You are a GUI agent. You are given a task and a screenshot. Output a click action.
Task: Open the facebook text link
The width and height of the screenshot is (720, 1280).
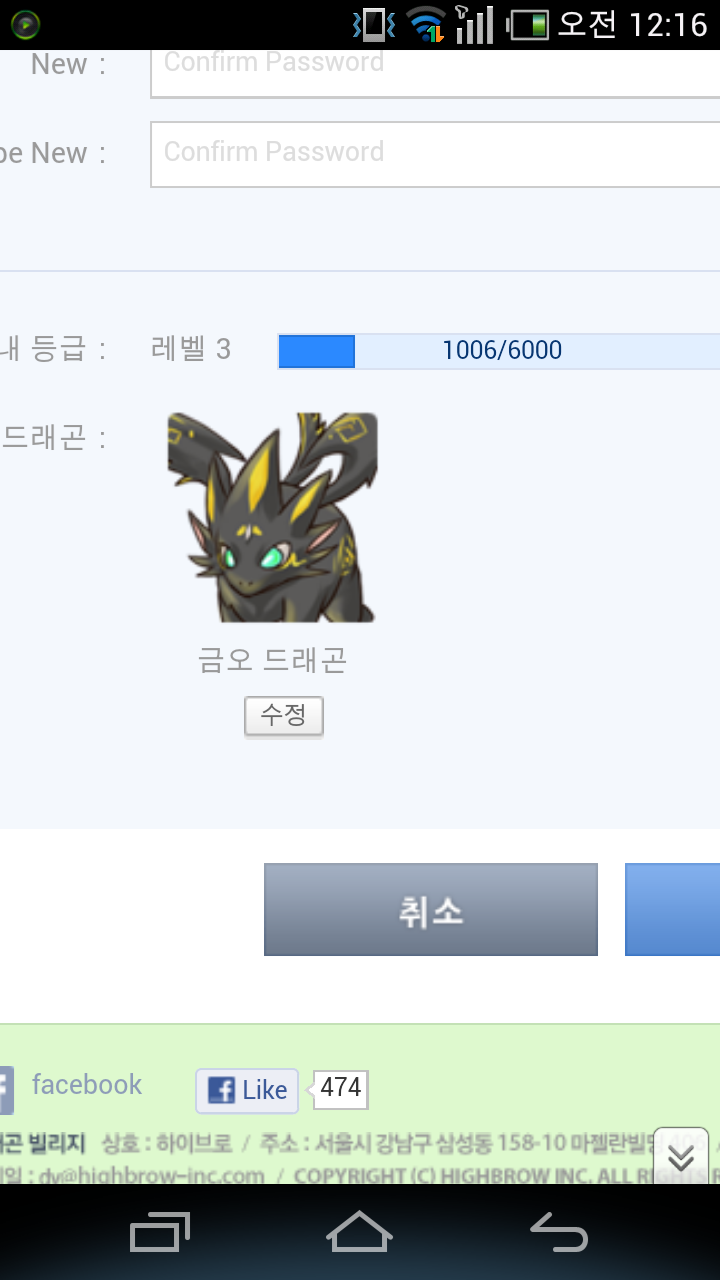click(87, 1085)
